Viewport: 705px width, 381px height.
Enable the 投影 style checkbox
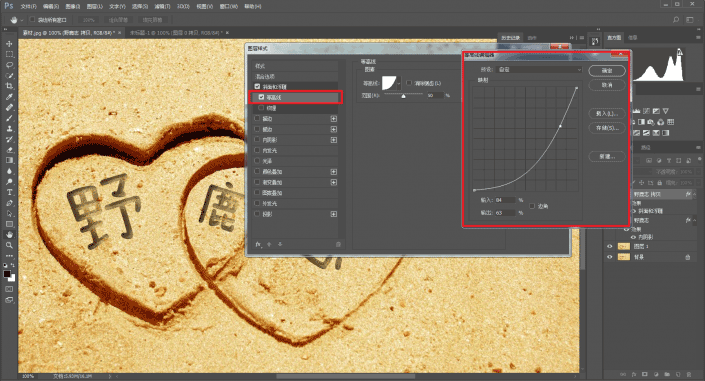pyautogui.click(x=257, y=214)
